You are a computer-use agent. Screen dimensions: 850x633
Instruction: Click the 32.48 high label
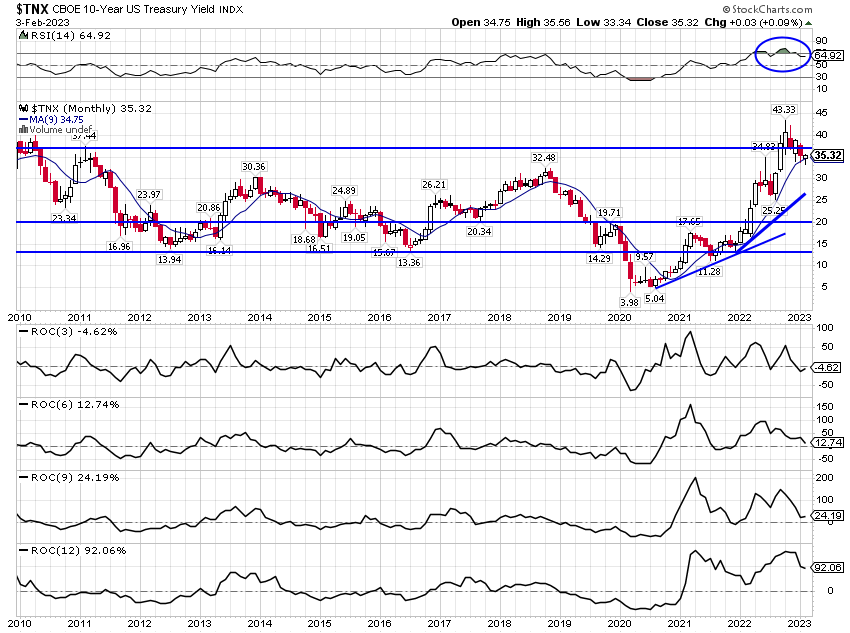tap(544, 158)
